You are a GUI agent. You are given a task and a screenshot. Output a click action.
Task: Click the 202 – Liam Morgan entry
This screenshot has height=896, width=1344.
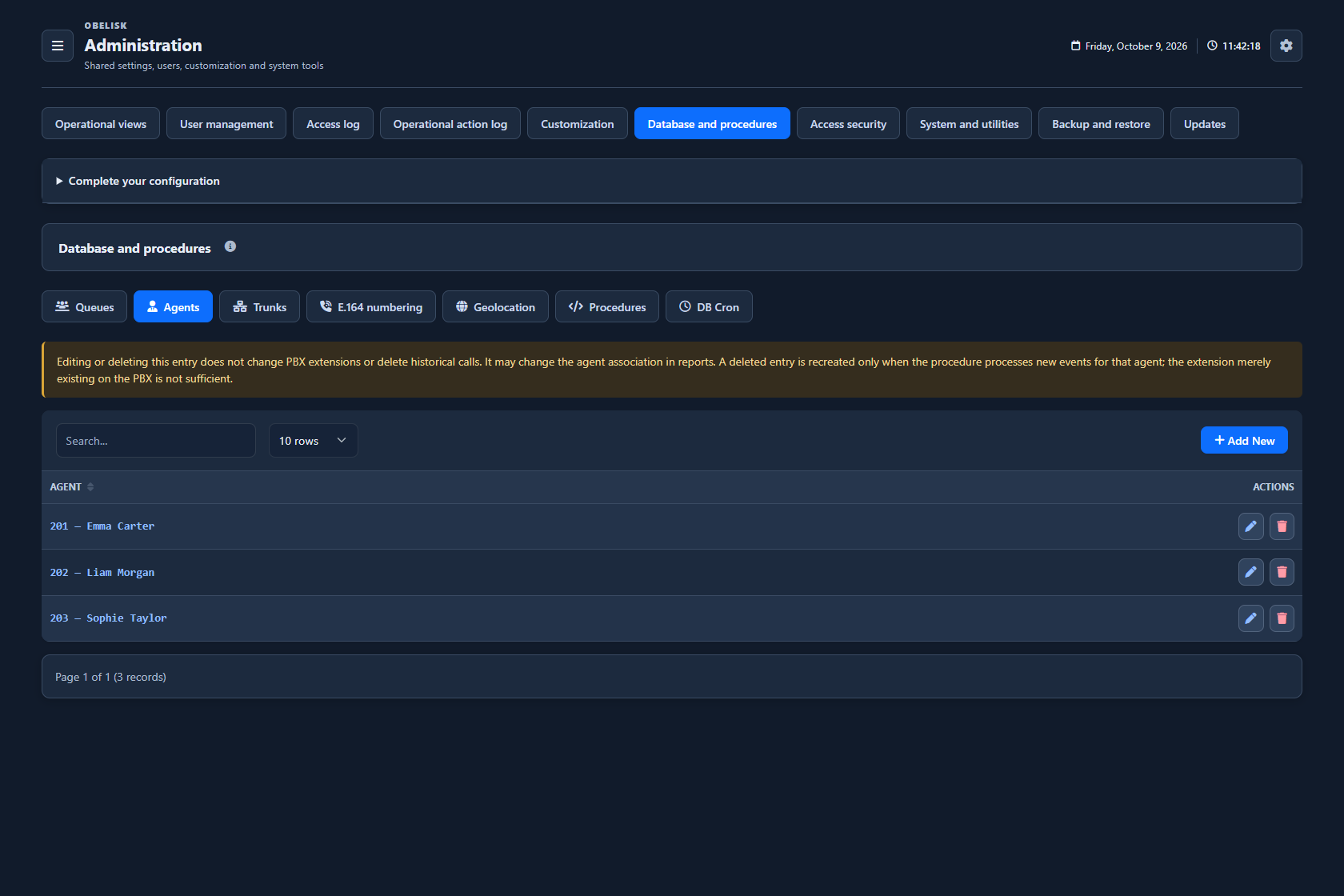102,573
